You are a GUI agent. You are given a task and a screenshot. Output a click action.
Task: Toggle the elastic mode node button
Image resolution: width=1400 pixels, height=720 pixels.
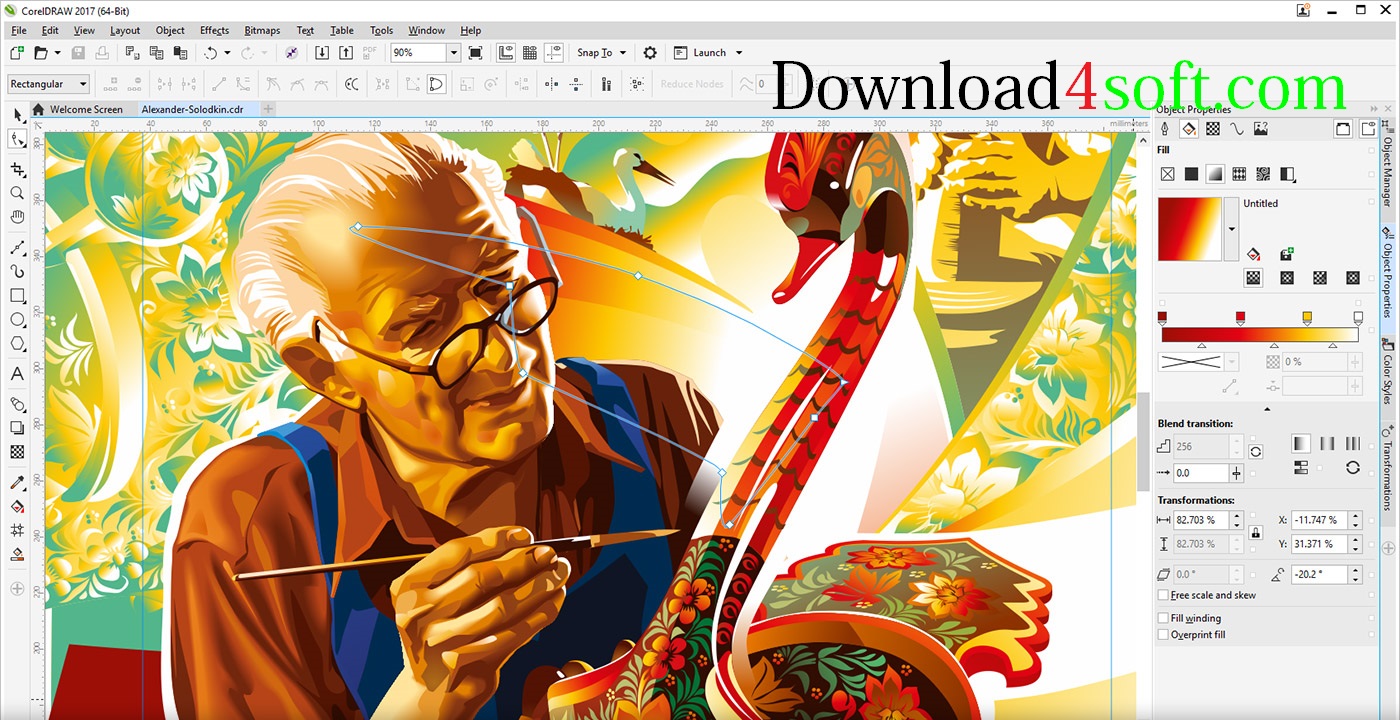[x=437, y=85]
